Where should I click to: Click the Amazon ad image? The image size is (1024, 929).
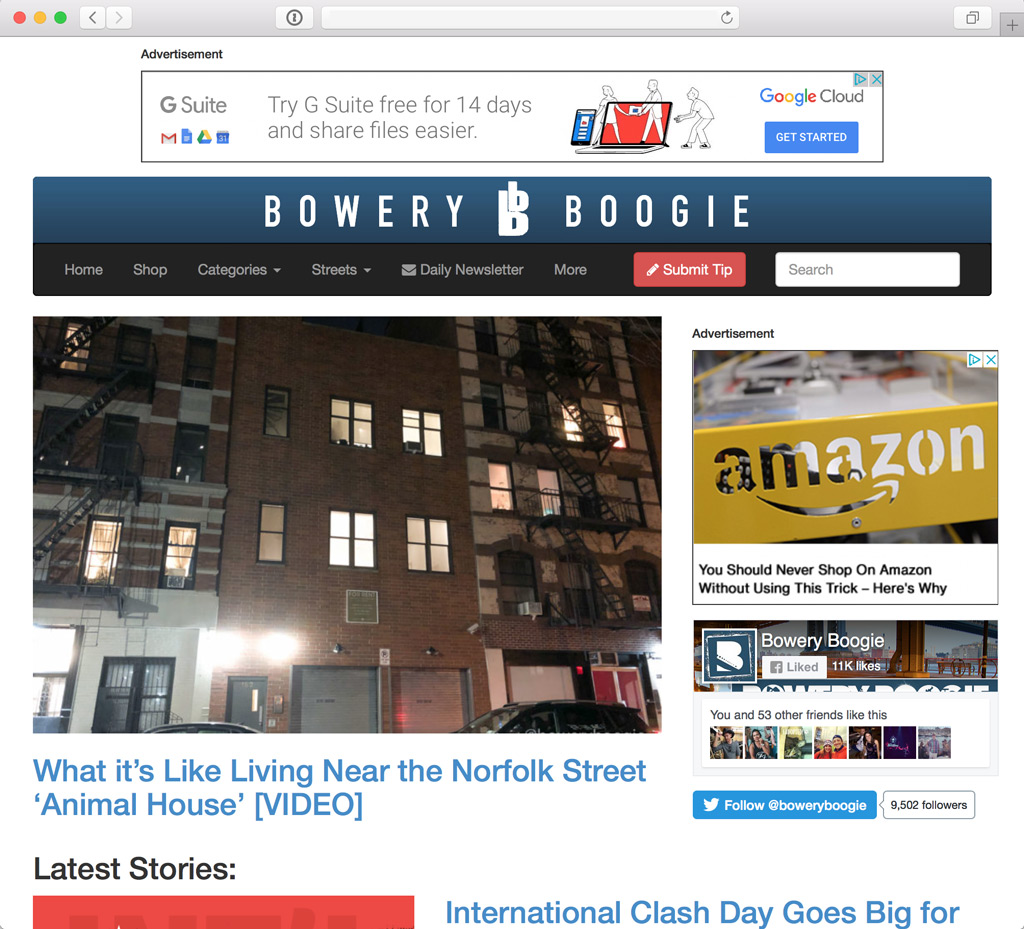(845, 447)
